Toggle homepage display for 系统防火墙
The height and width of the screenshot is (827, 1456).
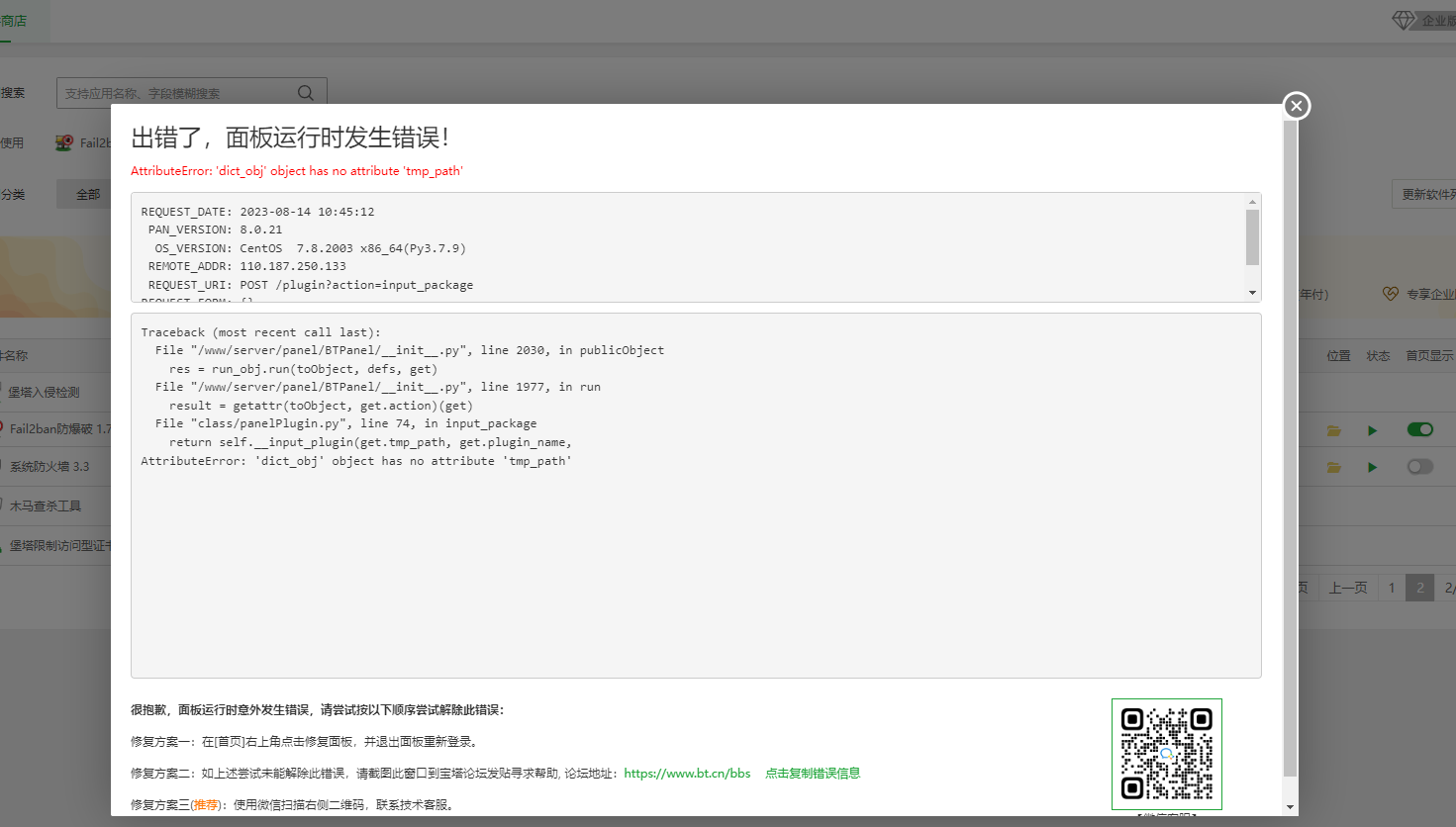1420,466
